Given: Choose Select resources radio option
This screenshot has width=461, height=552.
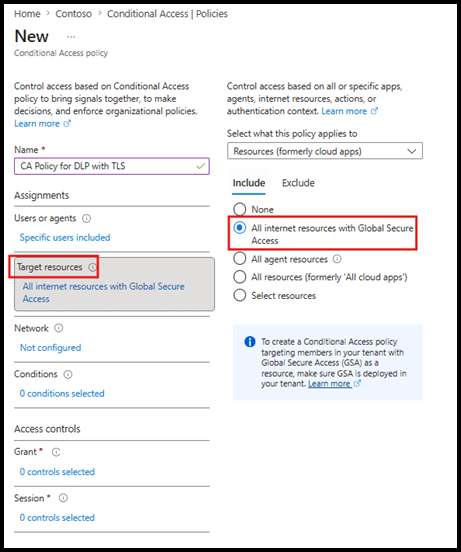Looking at the screenshot, I should point(240,295).
